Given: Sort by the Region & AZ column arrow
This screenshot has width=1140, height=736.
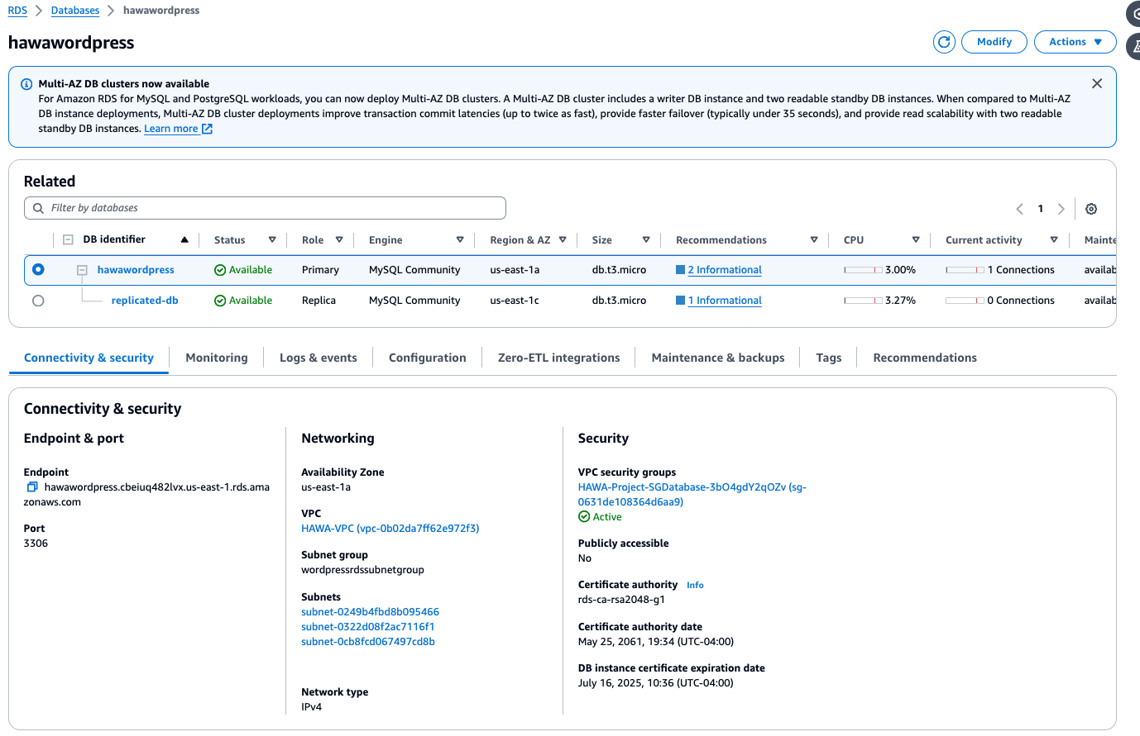Looking at the screenshot, I should pos(562,240).
